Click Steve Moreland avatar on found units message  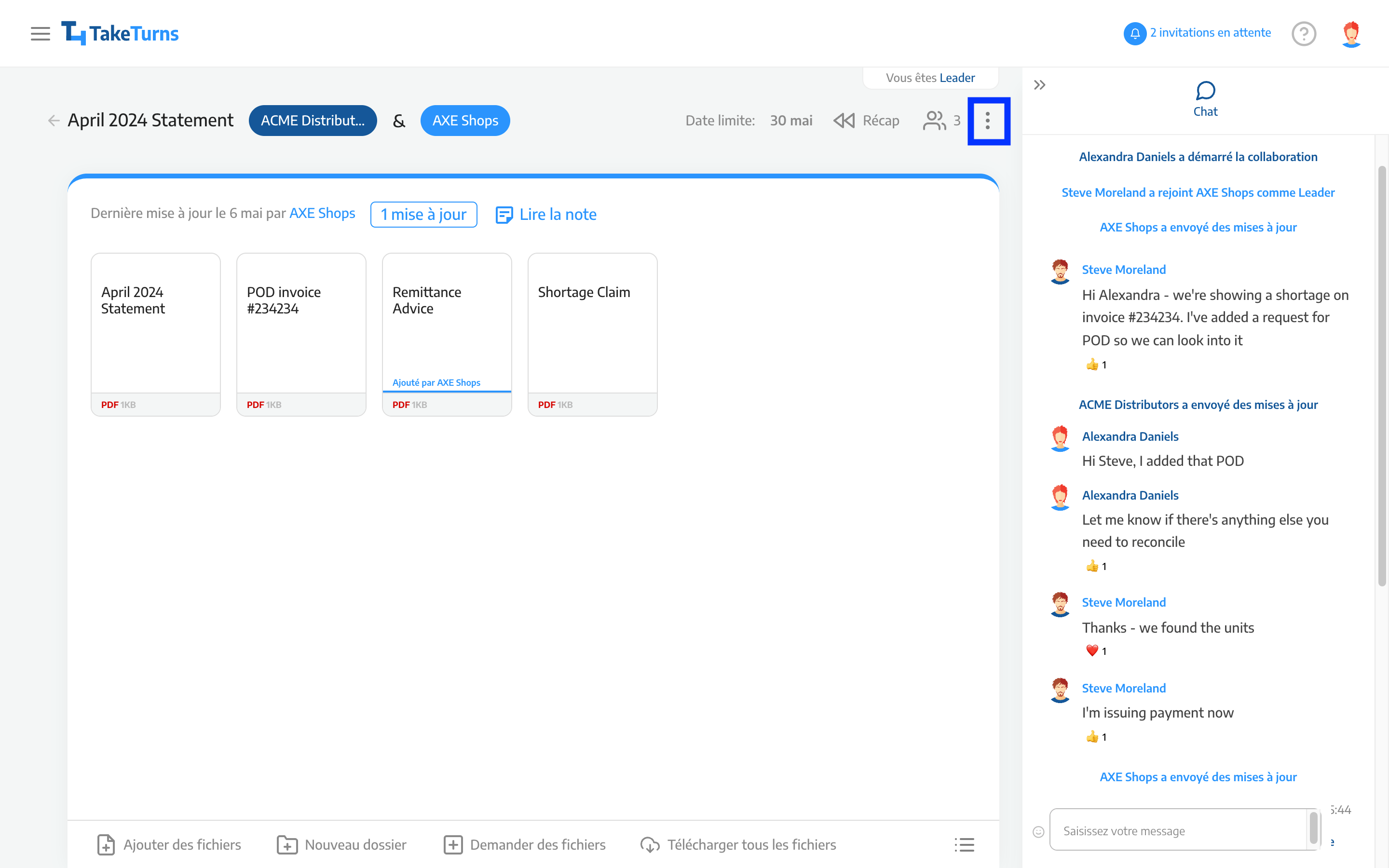tap(1060, 605)
